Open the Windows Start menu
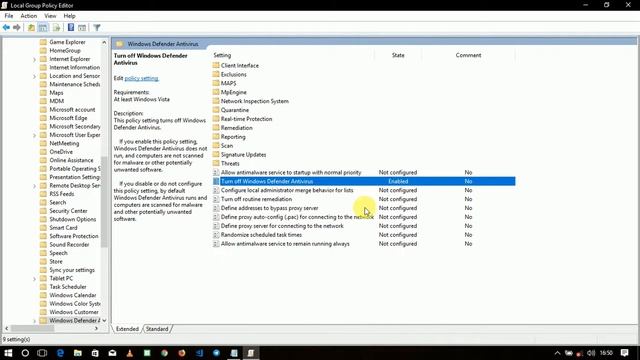640x360 pixels. [x=8, y=353]
